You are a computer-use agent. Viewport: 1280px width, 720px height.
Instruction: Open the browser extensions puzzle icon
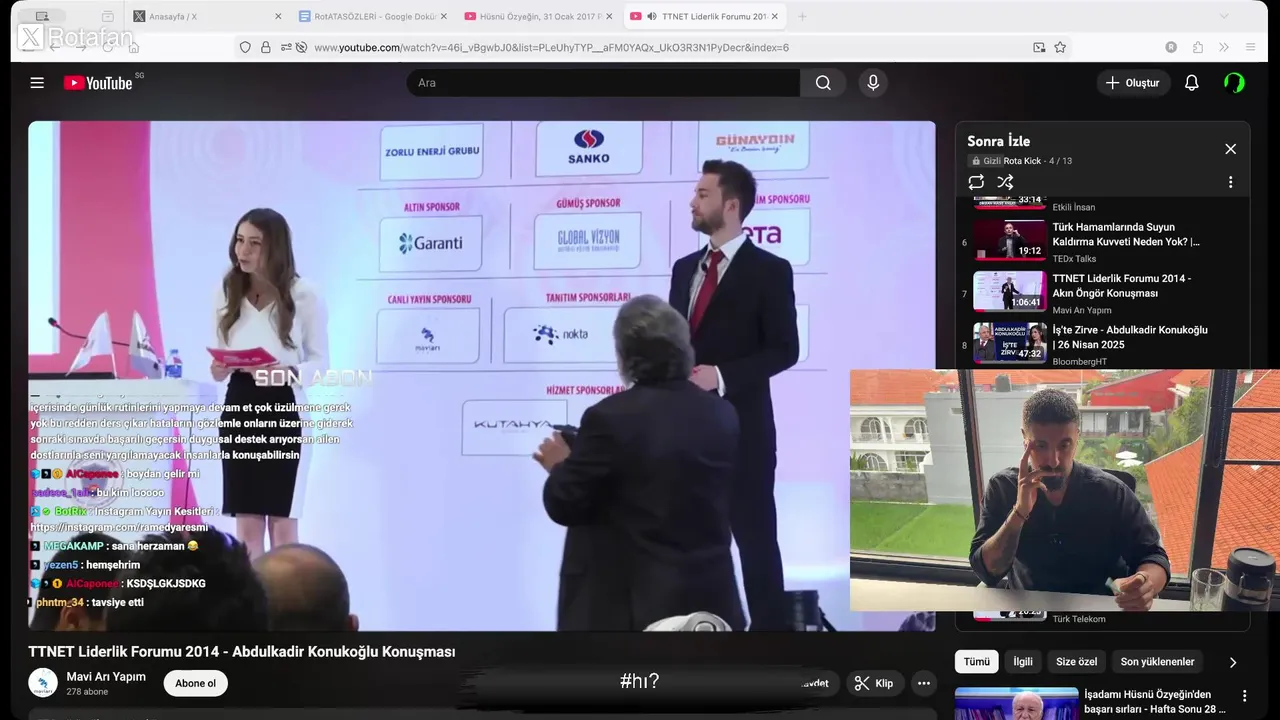tap(1197, 47)
